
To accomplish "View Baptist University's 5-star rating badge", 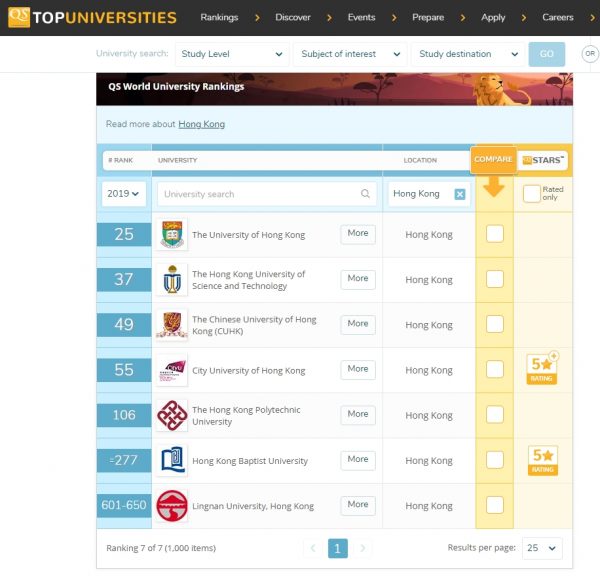I will click(542, 460).
